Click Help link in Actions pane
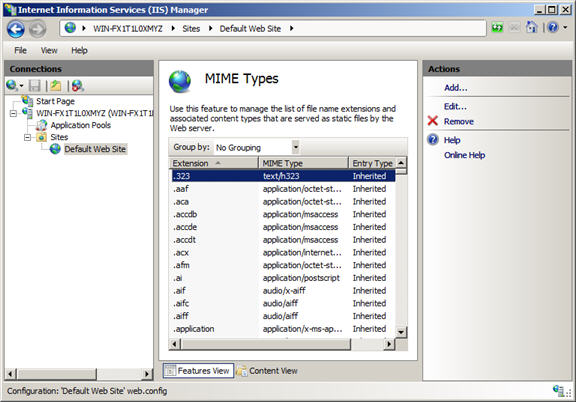The width and height of the screenshot is (576, 402). [452, 140]
